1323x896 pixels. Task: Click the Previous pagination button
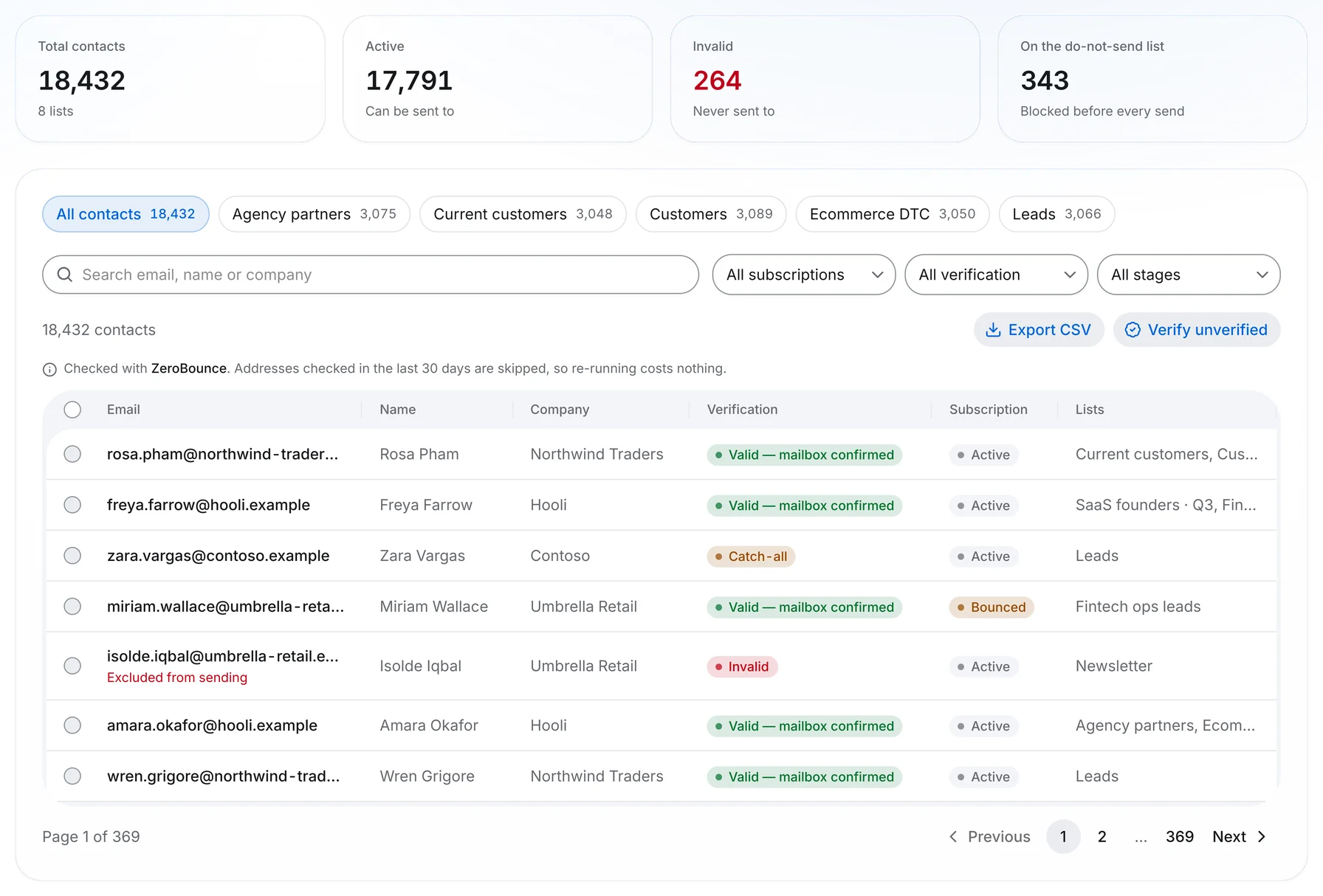(989, 836)
